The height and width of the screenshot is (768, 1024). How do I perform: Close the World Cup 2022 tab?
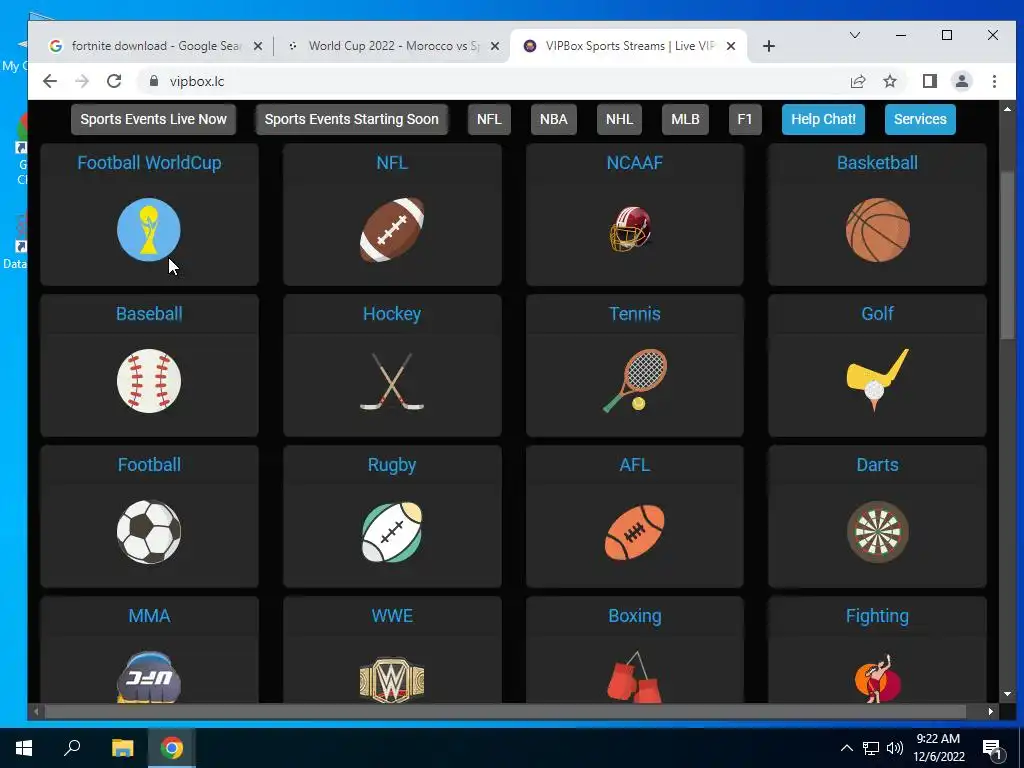click(x=495, y=46)
